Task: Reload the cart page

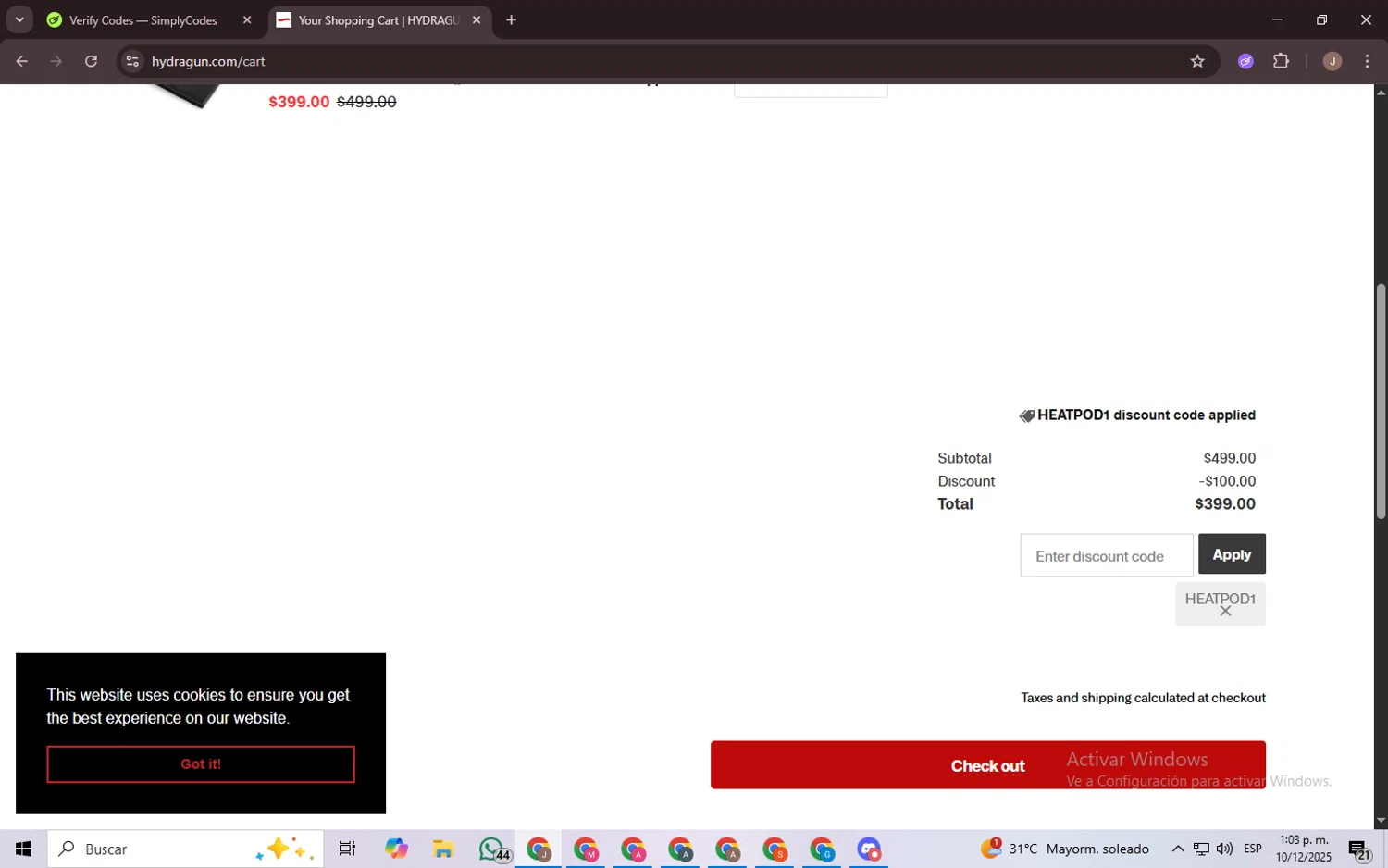Action: (91, 62)
